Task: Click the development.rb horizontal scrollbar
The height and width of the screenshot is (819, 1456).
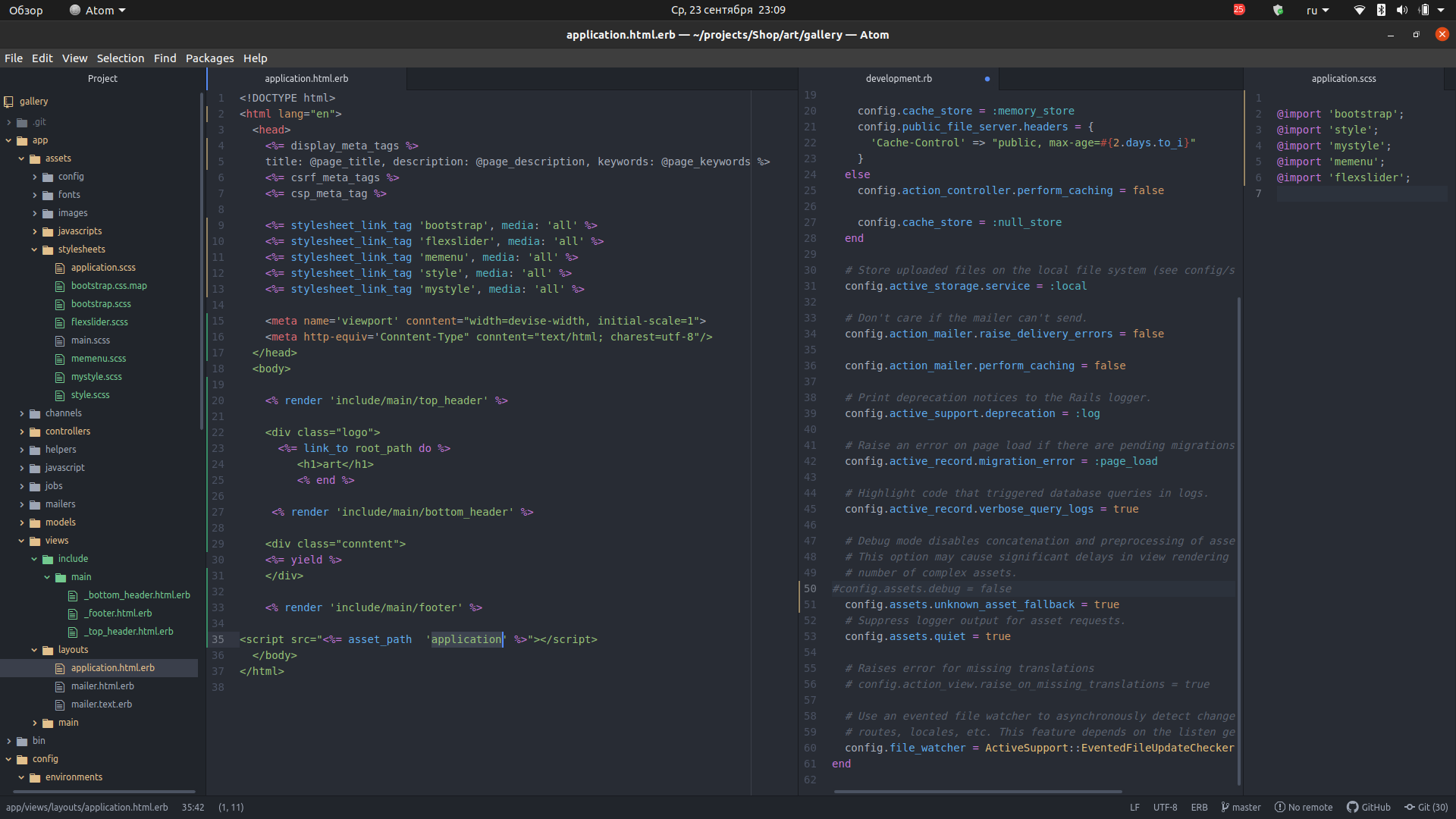Action: [977, 792]
